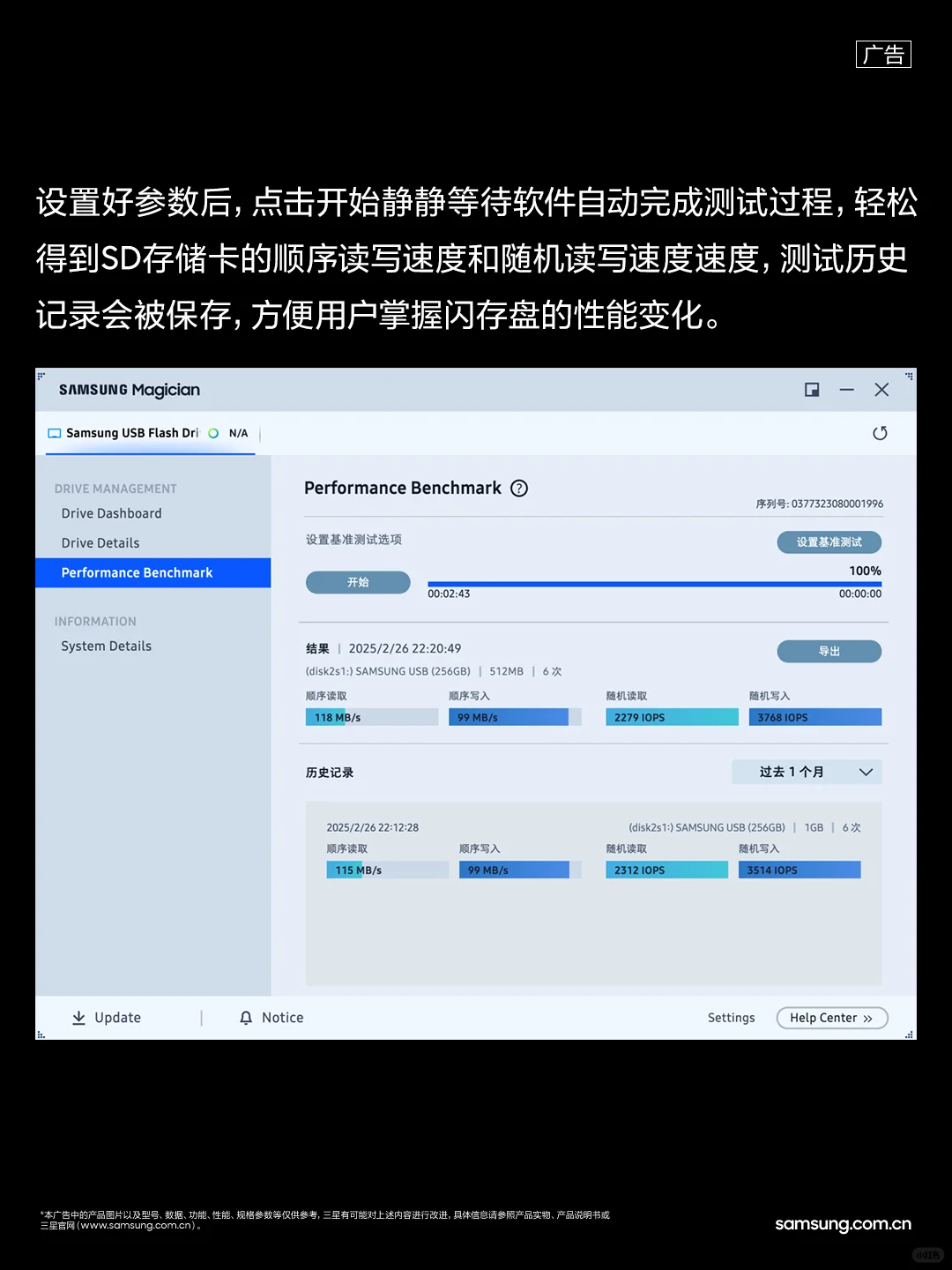The width and height of the screenshot is (952, 1270).
Task: Click the 设置基准测试 button
Action: [x=829, y=542]
